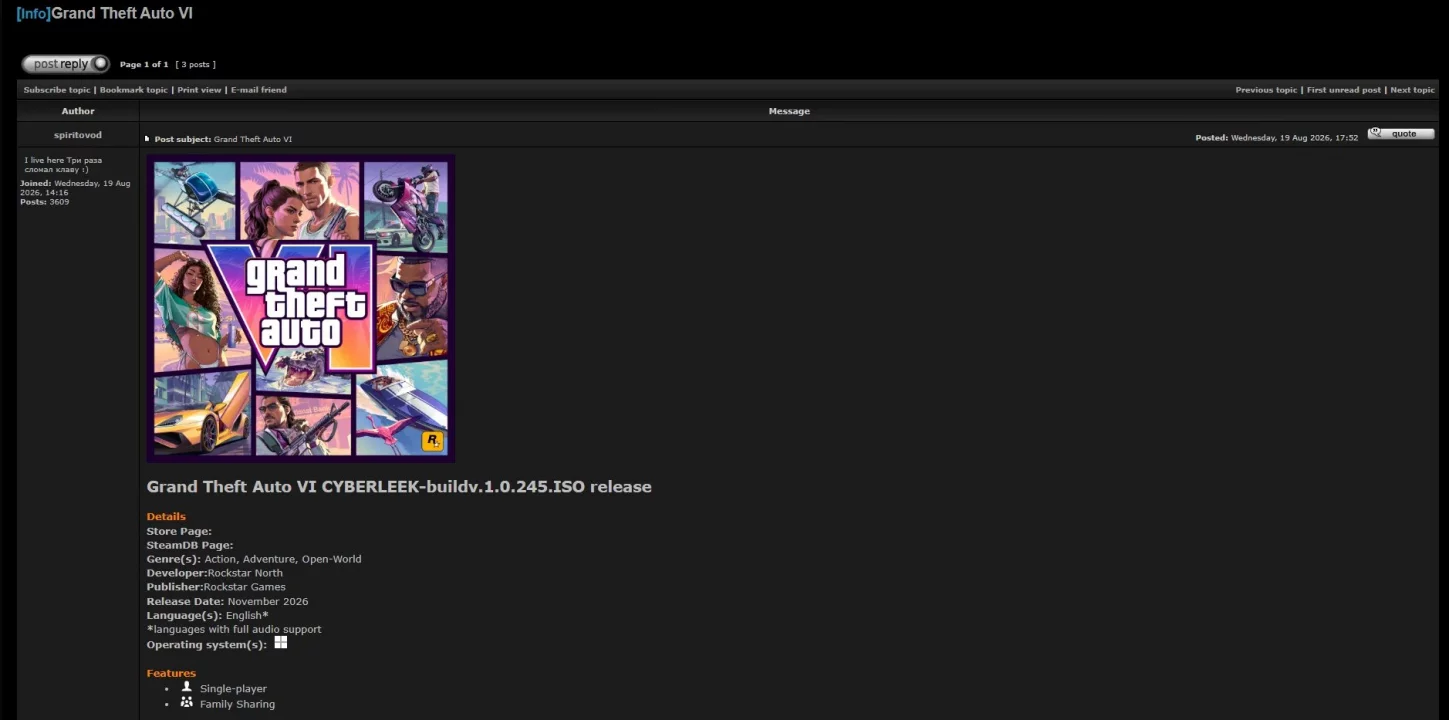
Task: Click the Author column header
Action: tap(78, 111)
